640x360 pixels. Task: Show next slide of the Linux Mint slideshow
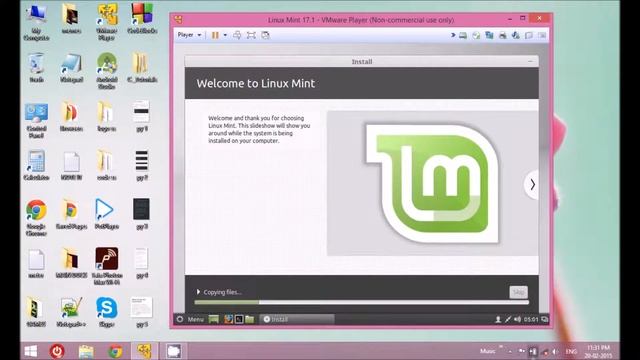pyautogui.click(x=532, y=184)
